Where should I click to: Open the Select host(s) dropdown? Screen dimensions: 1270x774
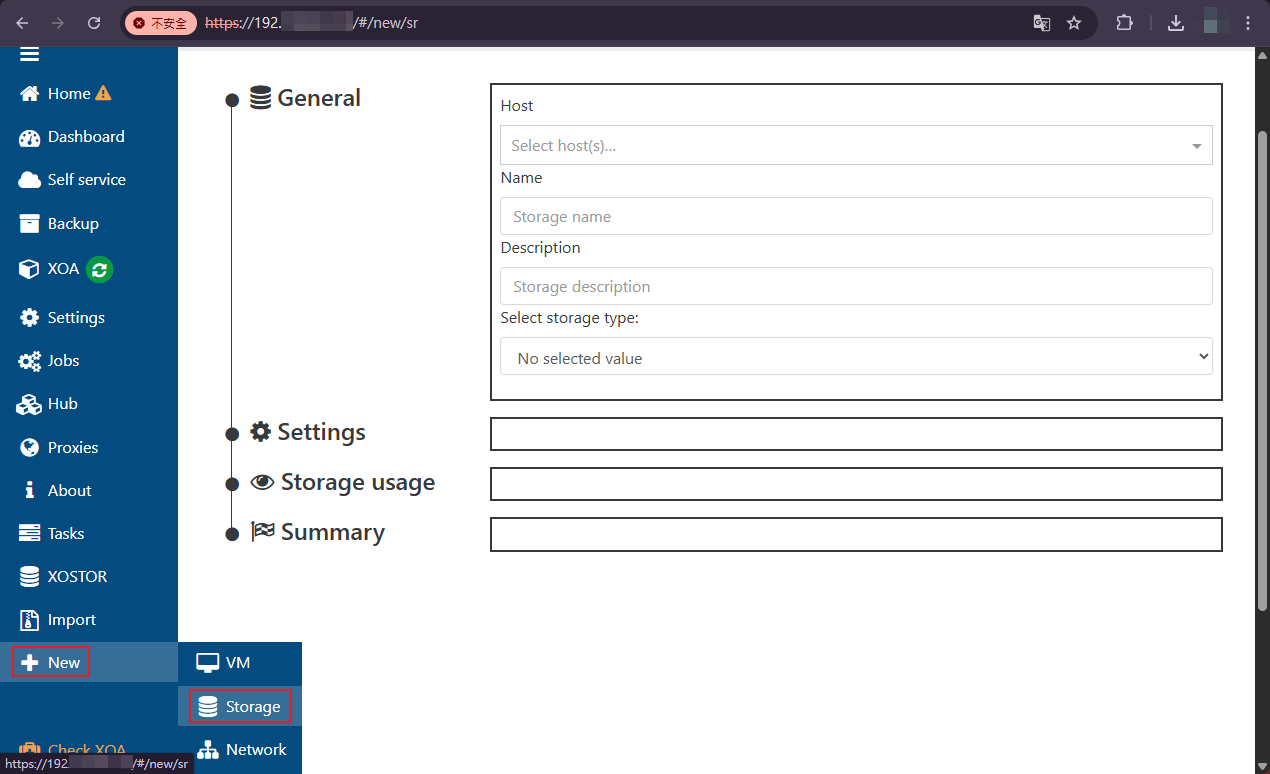coord(856,145)
